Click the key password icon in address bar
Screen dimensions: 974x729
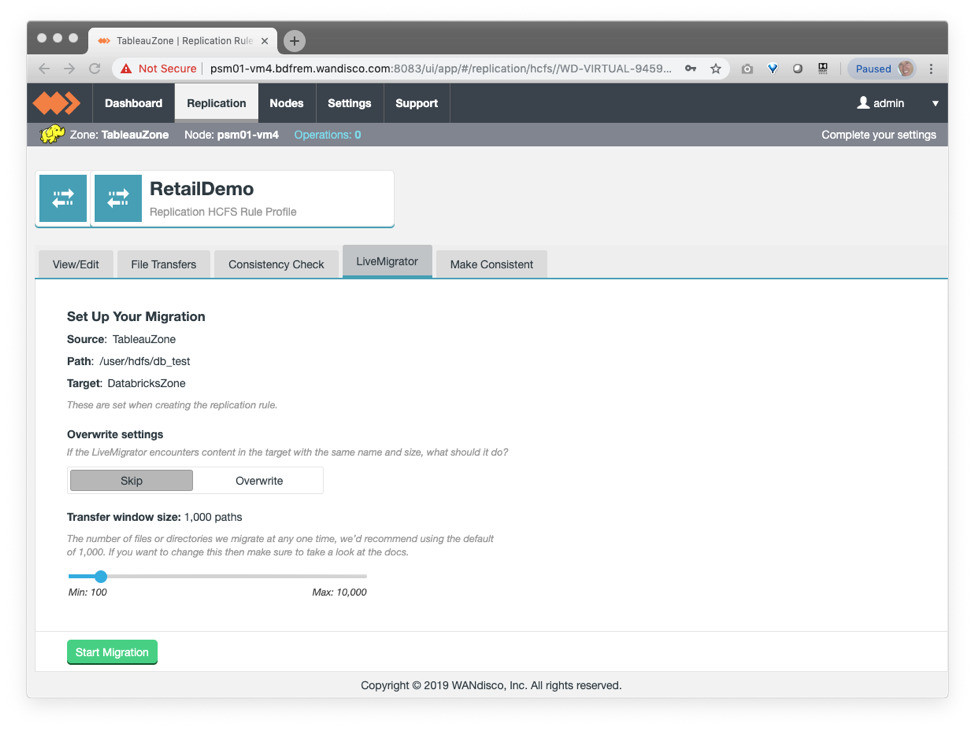click(691, 69)
